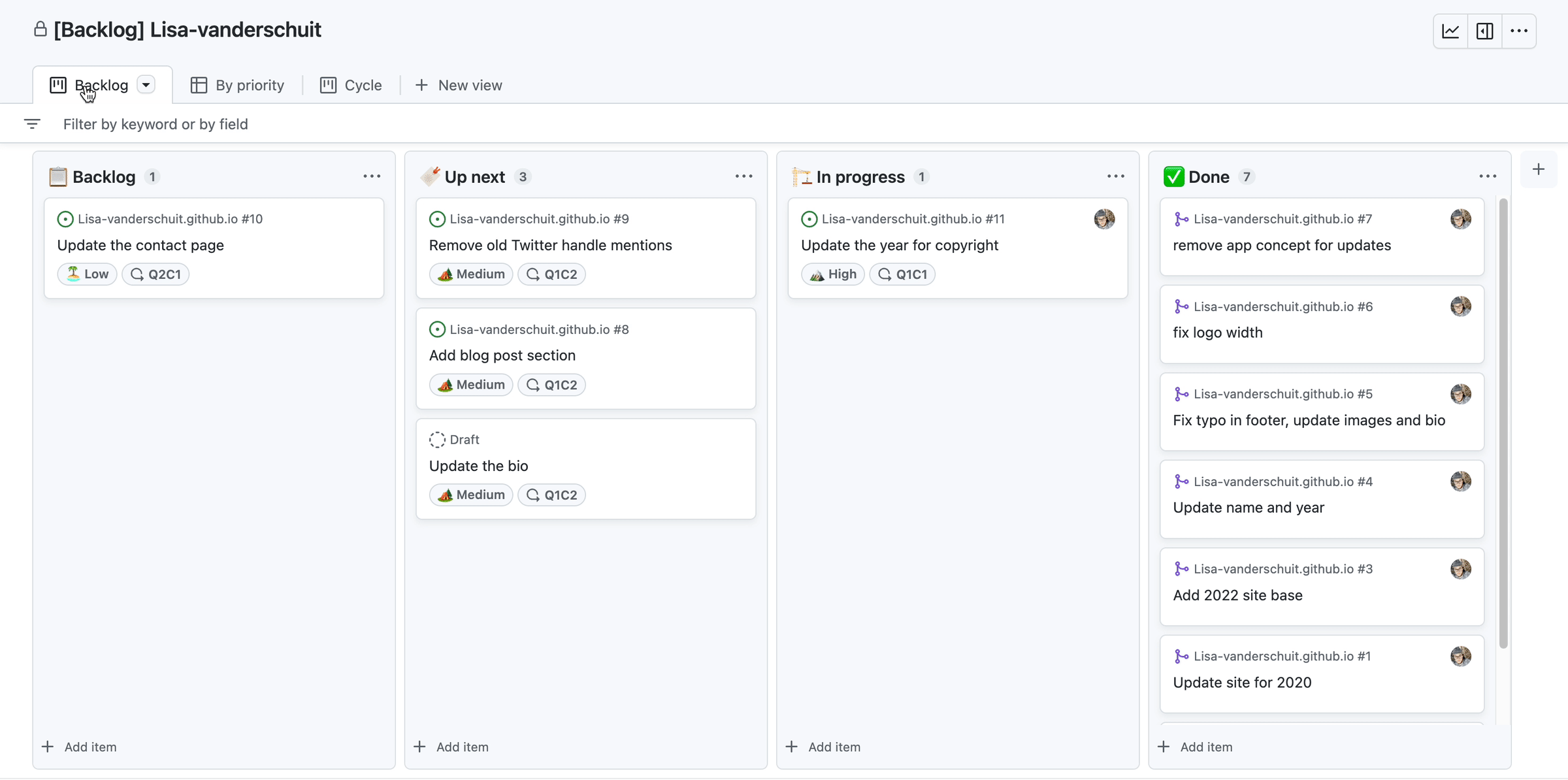1568x780 pixels.
Task: Click the [Backlog] Lisa-vanderschuit project title
Action: 188,29
